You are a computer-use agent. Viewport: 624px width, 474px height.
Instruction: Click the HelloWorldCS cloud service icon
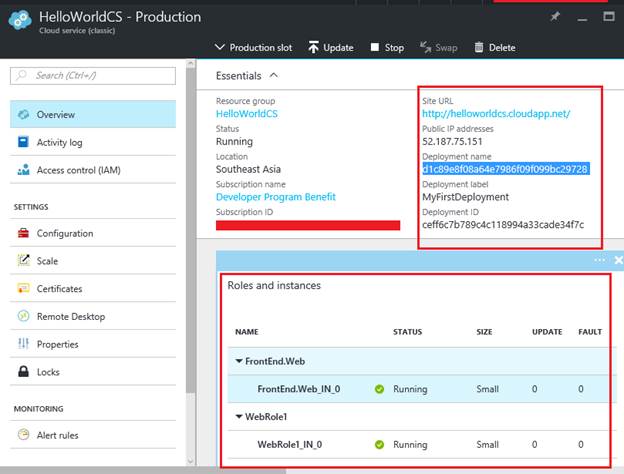click(x=20, y=20)
